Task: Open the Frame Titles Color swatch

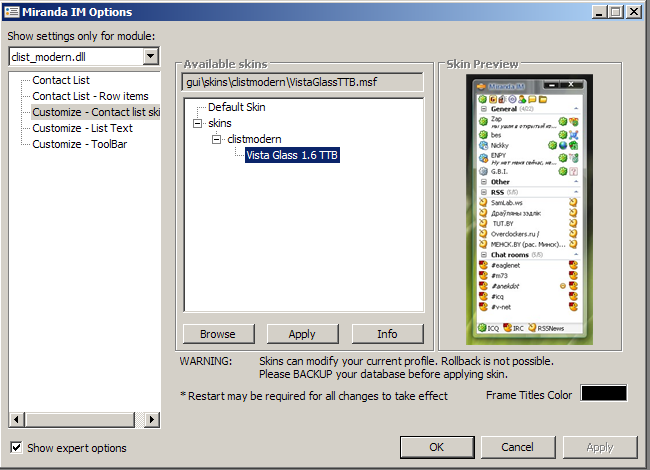Action: tap(604, 393)
